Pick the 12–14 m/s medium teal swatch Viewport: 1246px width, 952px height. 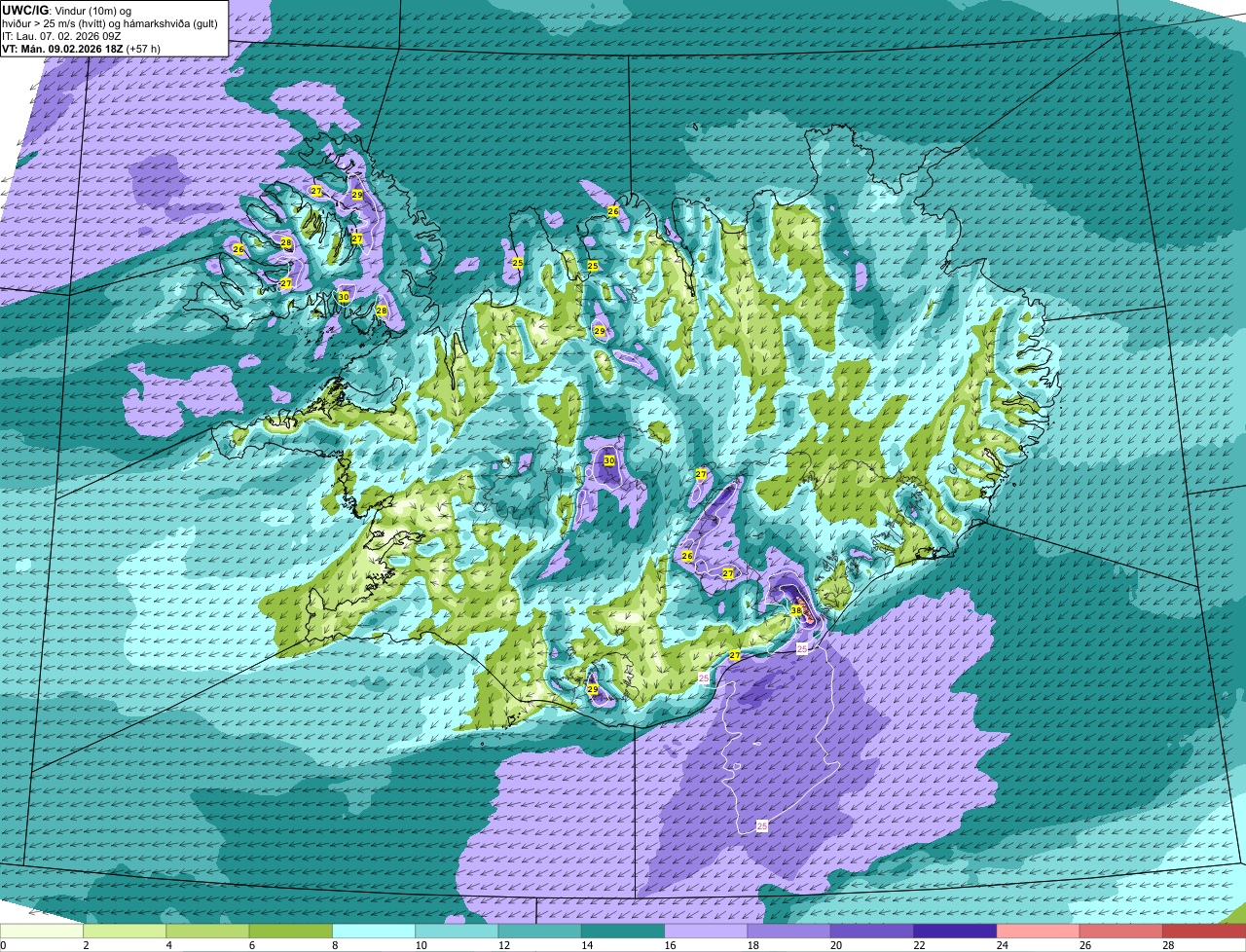[539, 932]
